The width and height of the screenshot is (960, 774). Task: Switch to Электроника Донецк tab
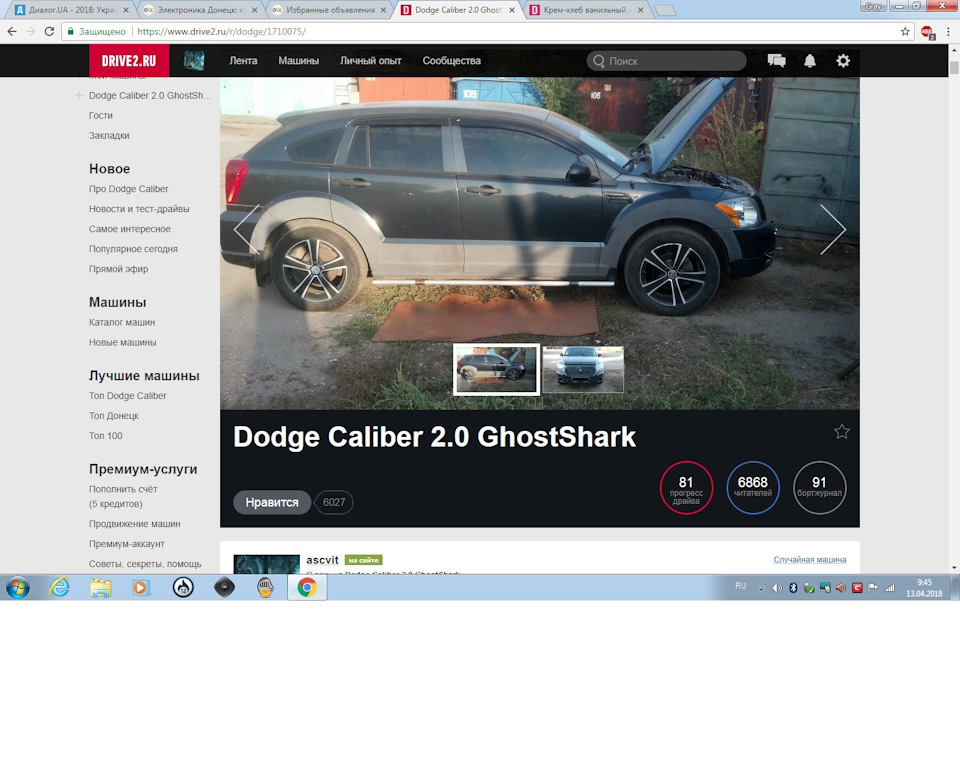(x=200, y=10)
